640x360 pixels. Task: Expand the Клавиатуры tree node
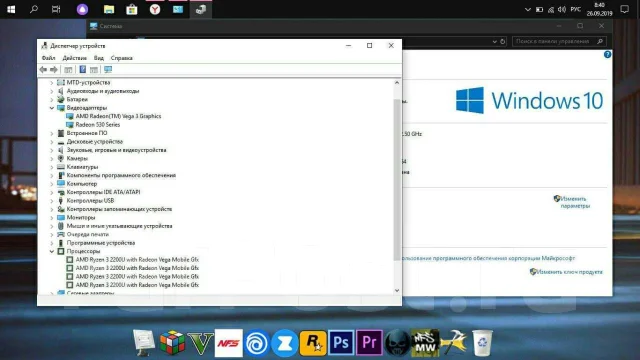click(52, 167)
